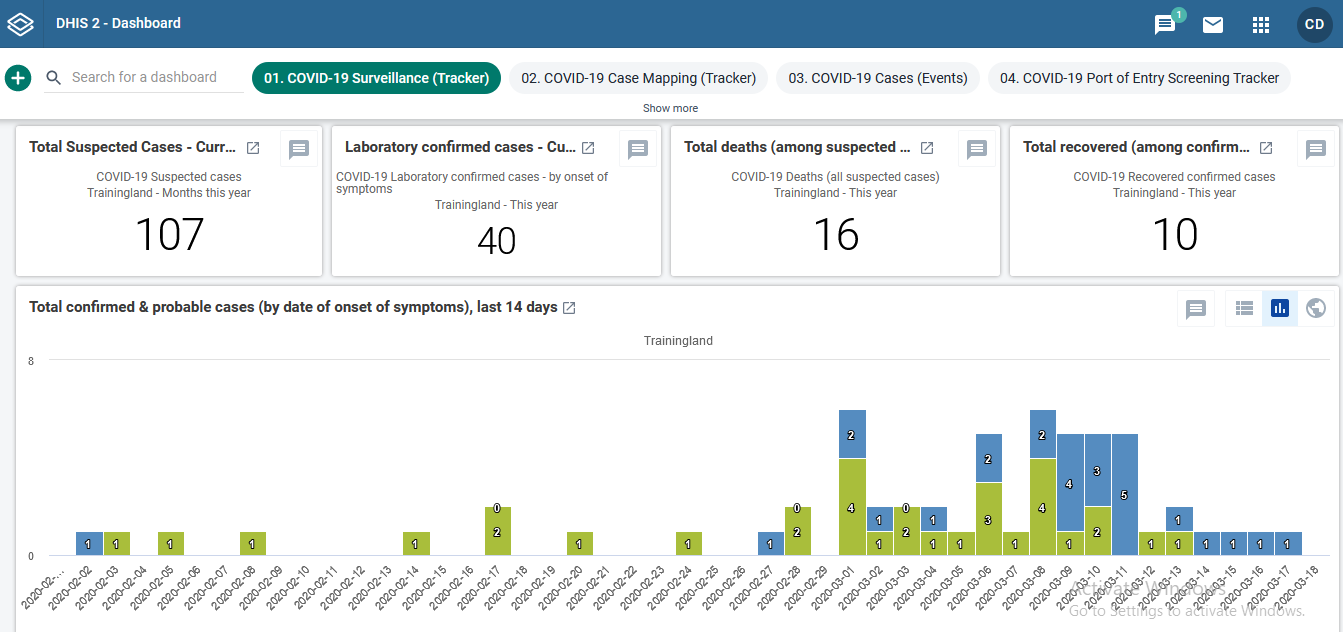Open confirmed & probable cases chart externally
This screenshot has width=1343, height=632.
[x=569, y=308]
